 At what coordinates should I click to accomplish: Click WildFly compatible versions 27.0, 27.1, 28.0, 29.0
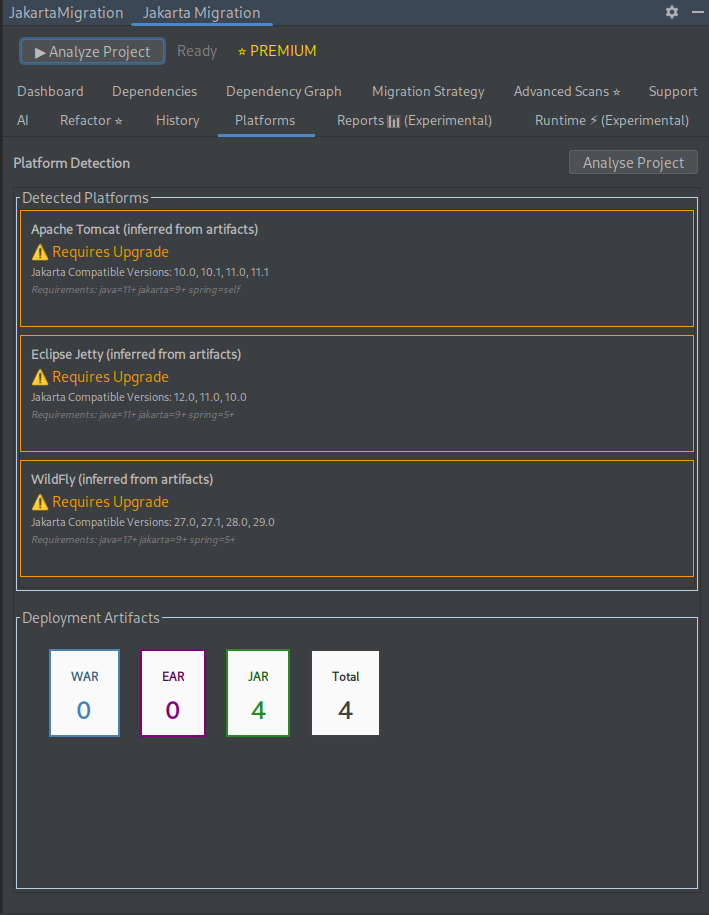pos(153,522)
